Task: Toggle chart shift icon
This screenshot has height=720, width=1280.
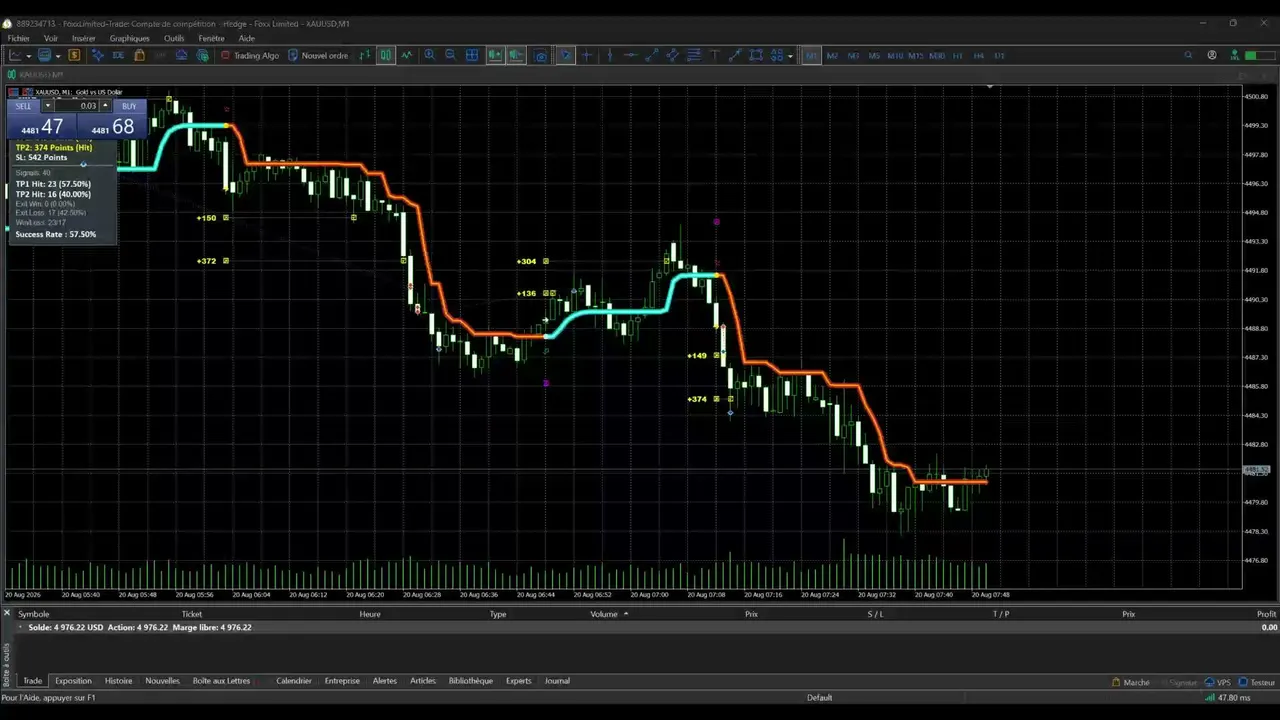Action: pos(515,55)
